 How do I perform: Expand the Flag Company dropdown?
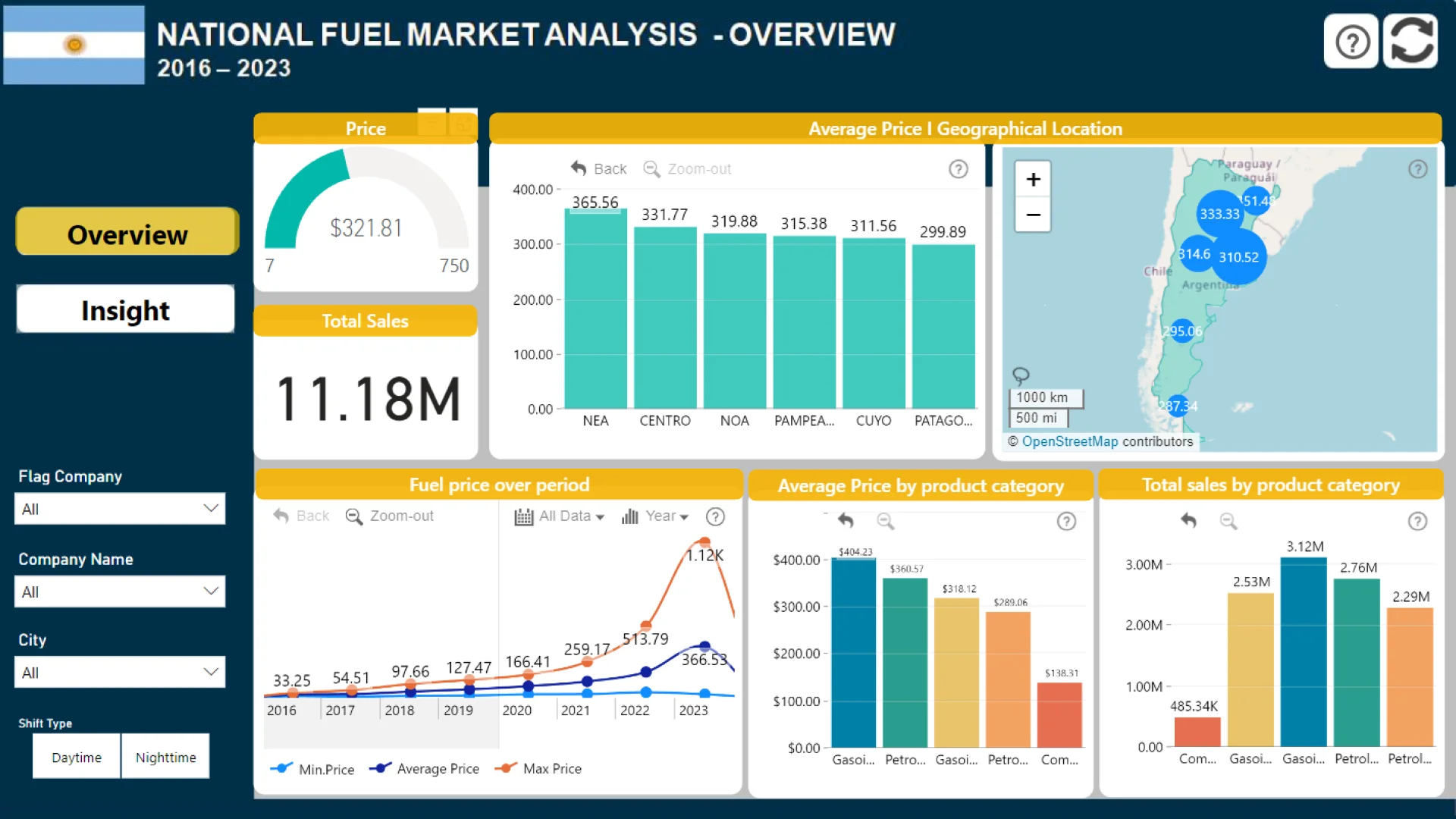120,509
